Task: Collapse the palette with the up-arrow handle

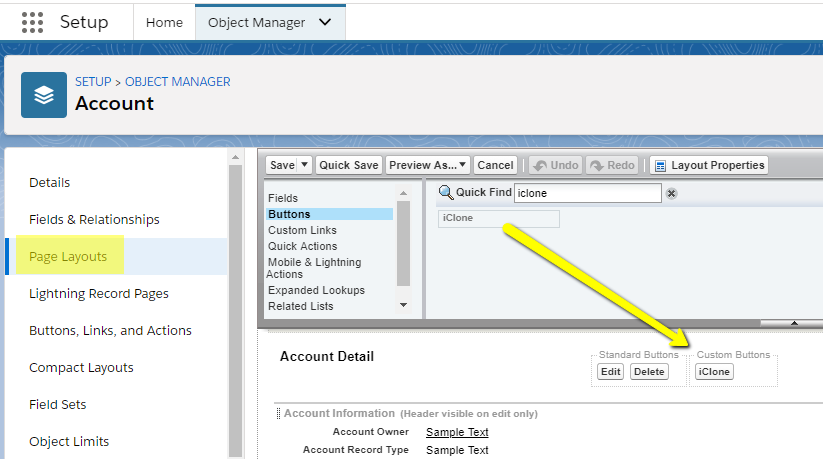Action: (x=794, y=323)
